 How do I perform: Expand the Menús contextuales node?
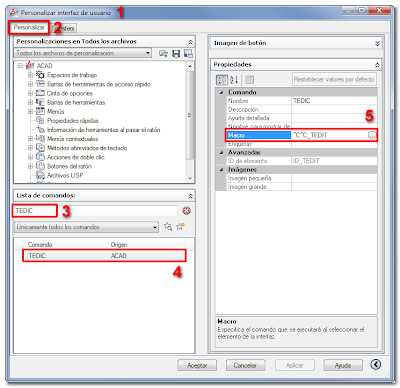30,139
